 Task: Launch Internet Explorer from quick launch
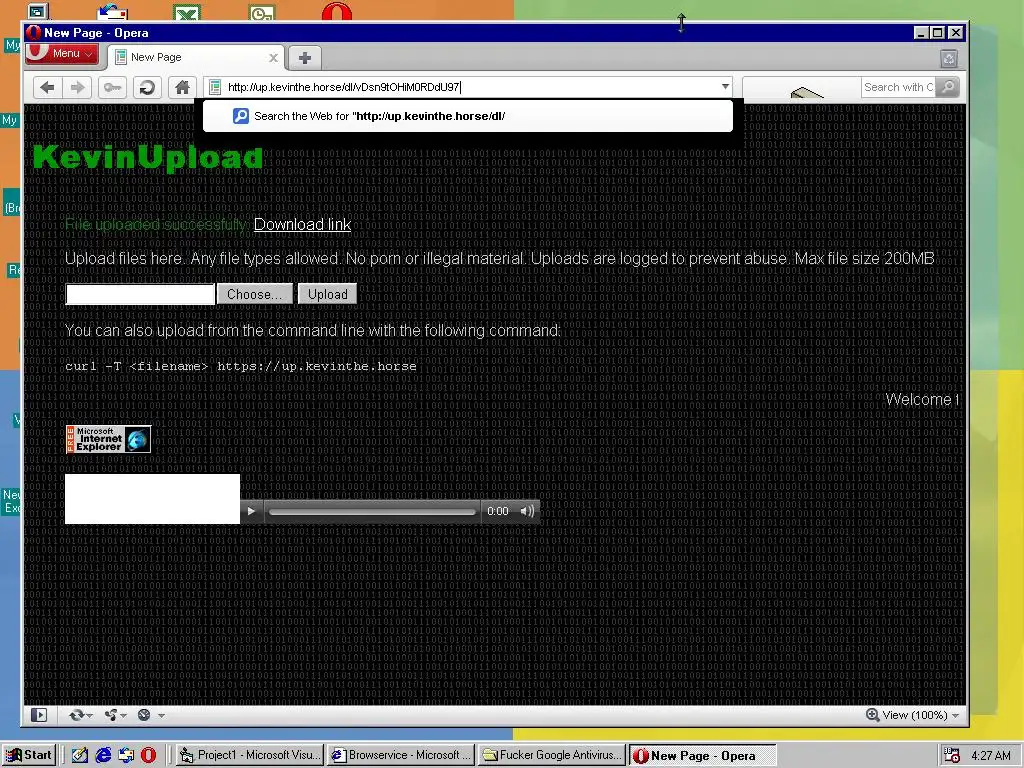point(103,755)
